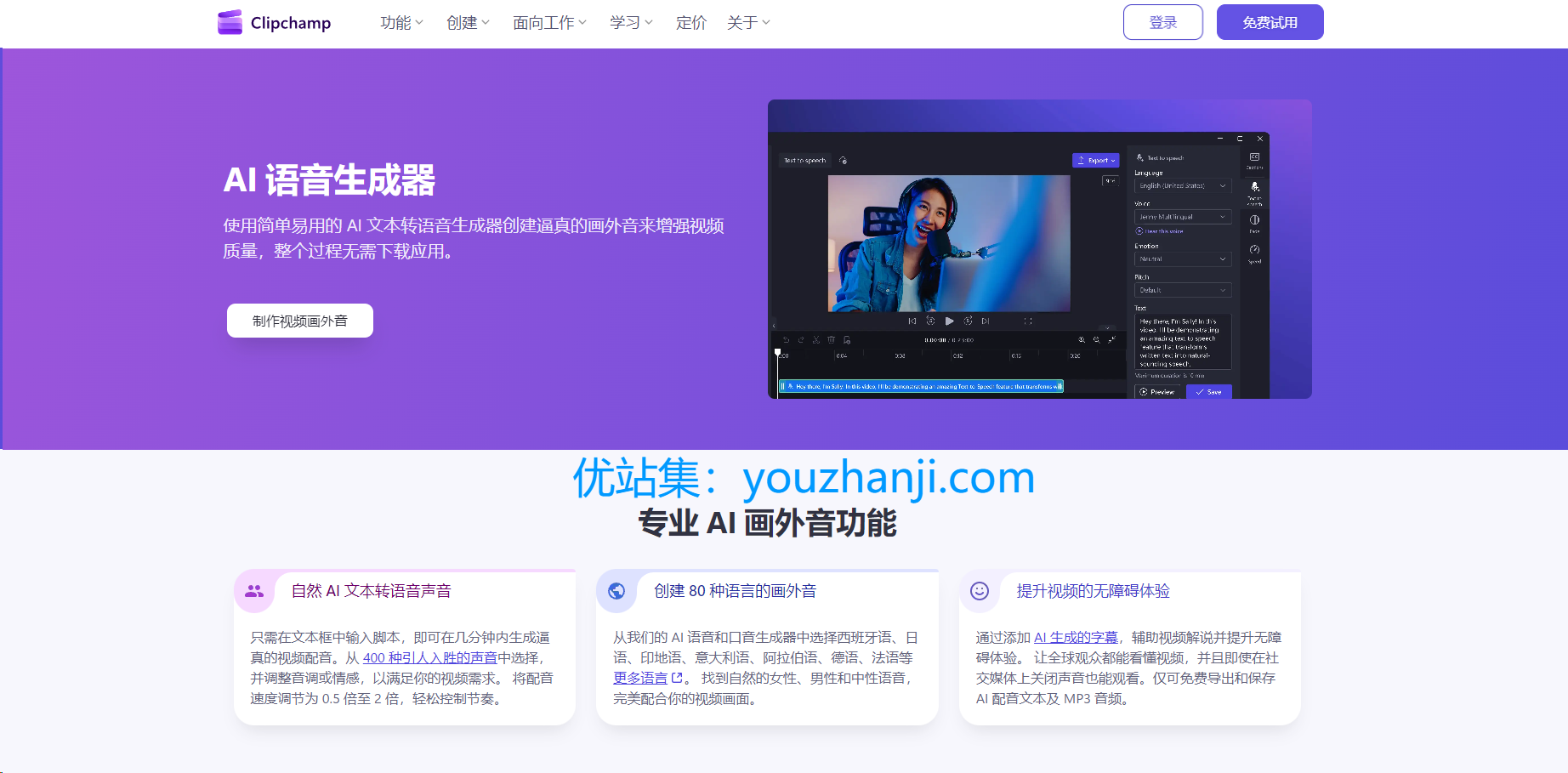Click skip-to-end icon in the editor player
This screenshot has height=773, width=1568.
tap(986, 321)
